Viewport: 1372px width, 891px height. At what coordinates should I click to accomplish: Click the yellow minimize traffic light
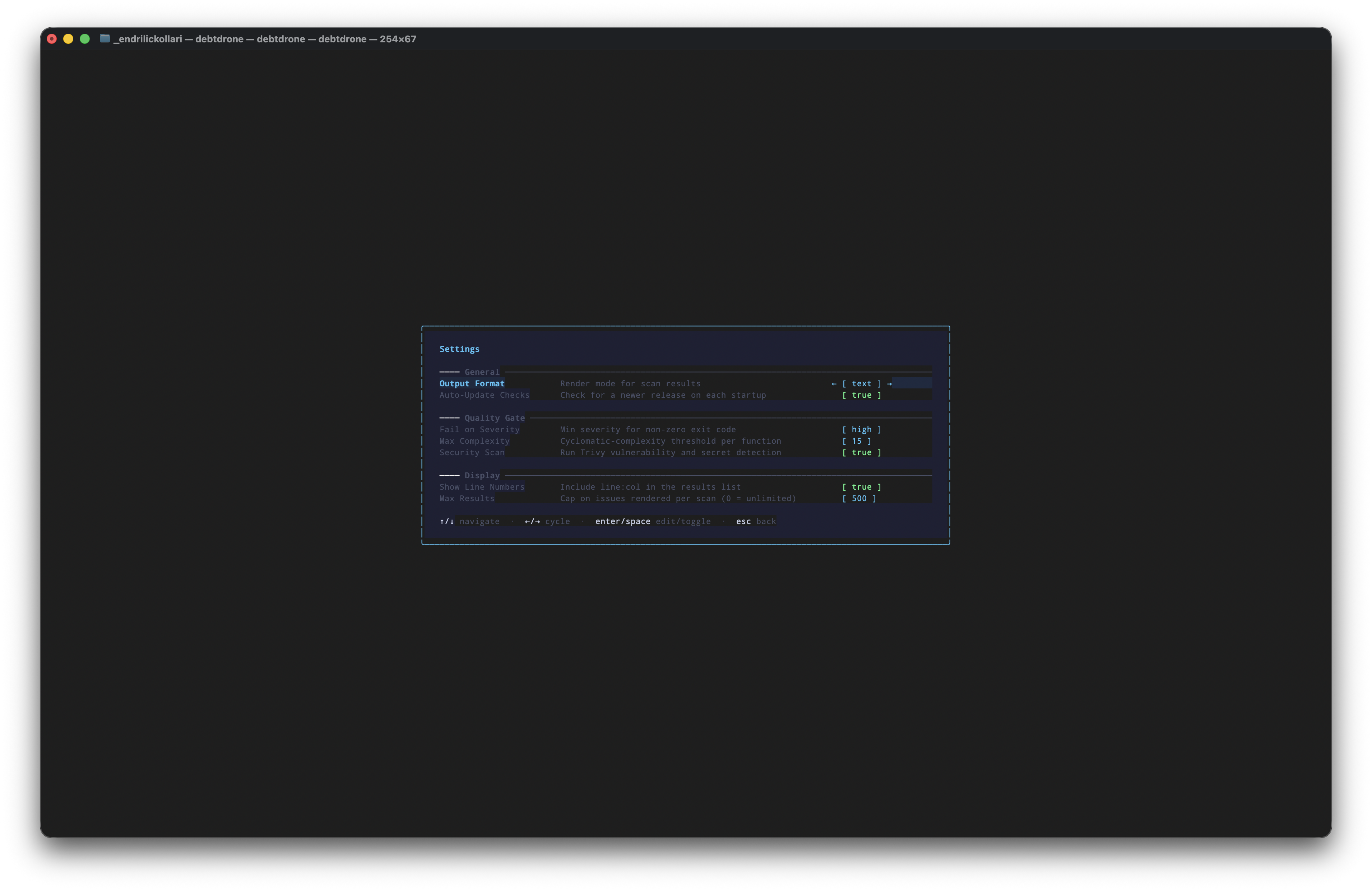(69, 39)
